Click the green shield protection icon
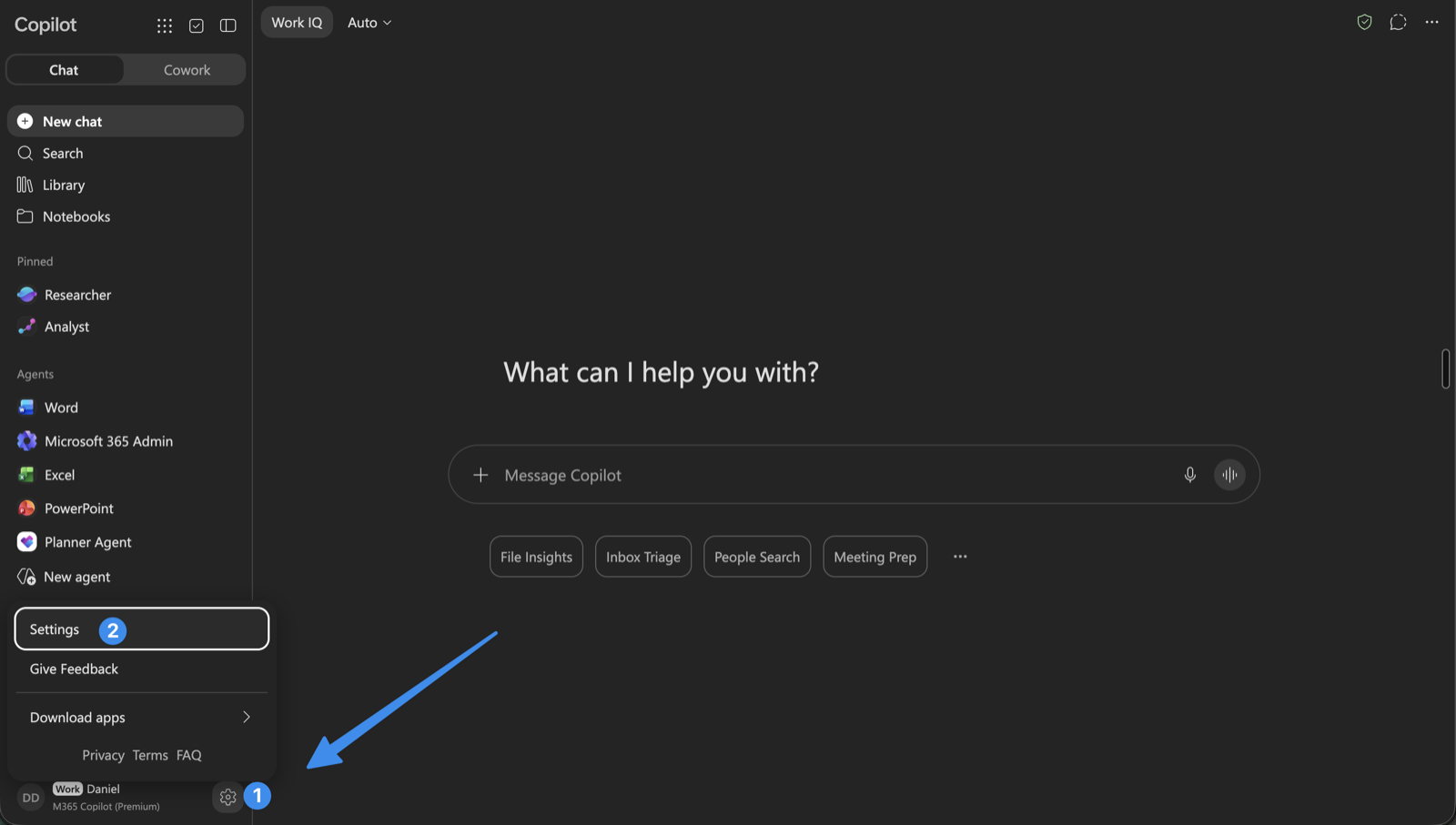Image resolution: width=1456 pixels, height=825 pixels. click(1364, 23)
